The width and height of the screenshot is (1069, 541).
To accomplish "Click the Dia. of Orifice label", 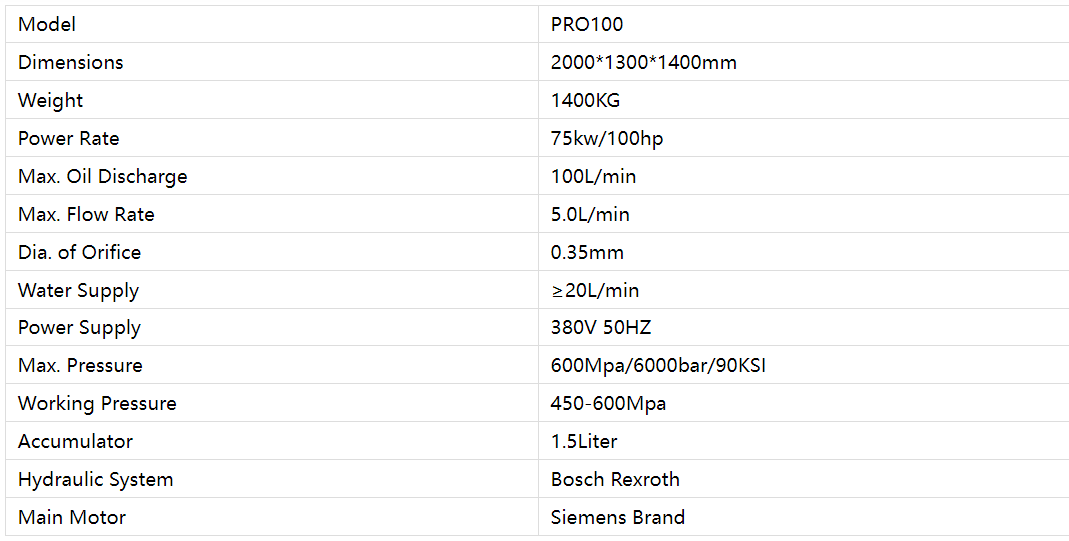I will 80,252.
